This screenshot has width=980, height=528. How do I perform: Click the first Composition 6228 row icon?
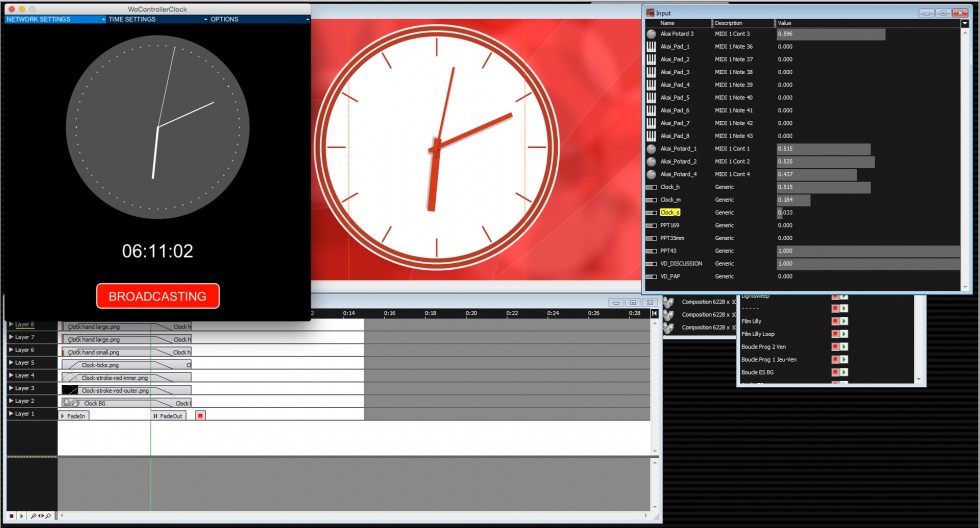(669, 302)
